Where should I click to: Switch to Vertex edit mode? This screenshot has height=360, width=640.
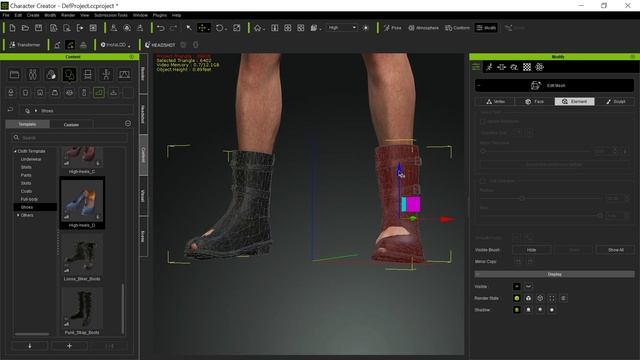pos(495,101)
